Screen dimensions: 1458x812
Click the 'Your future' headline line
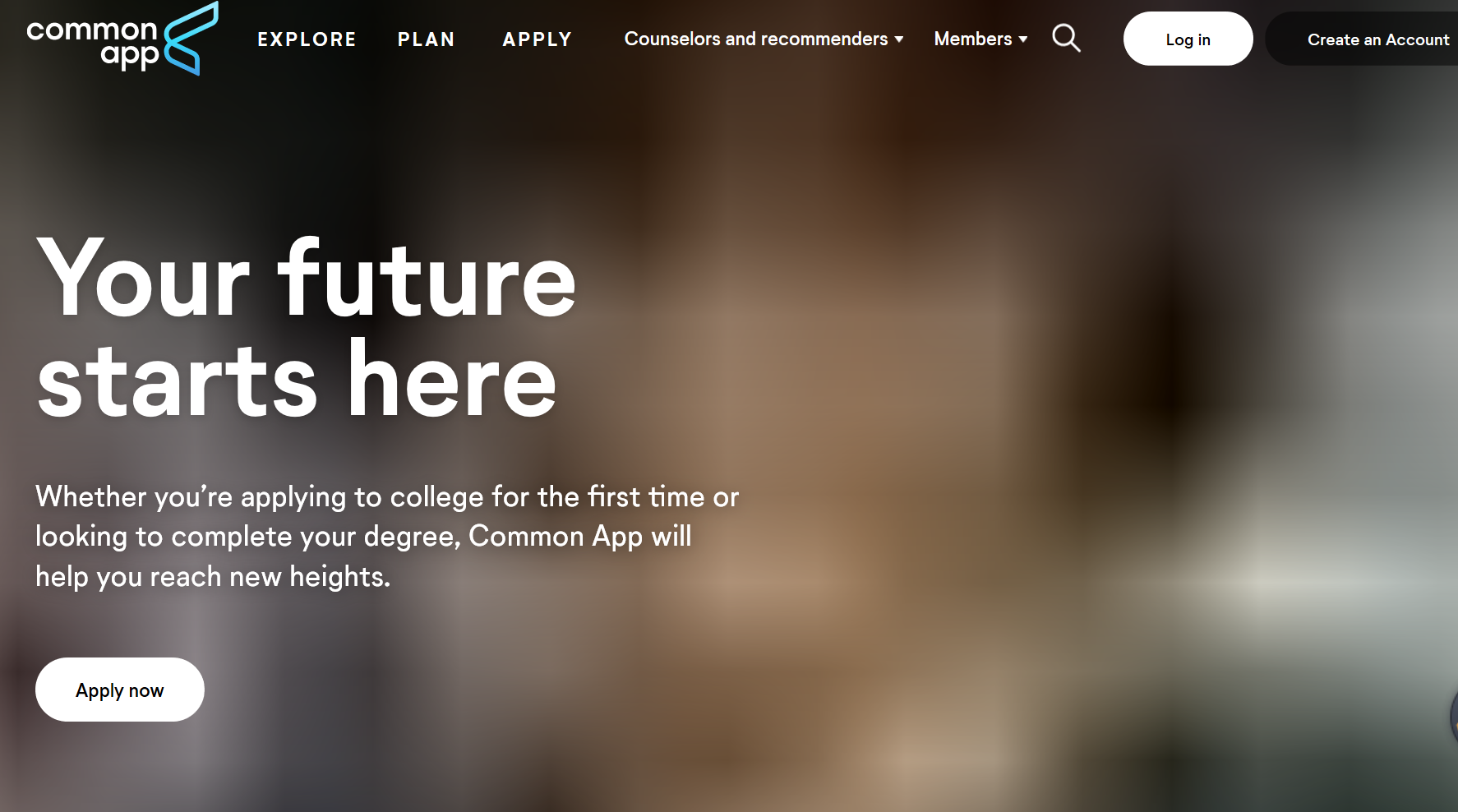307,278
